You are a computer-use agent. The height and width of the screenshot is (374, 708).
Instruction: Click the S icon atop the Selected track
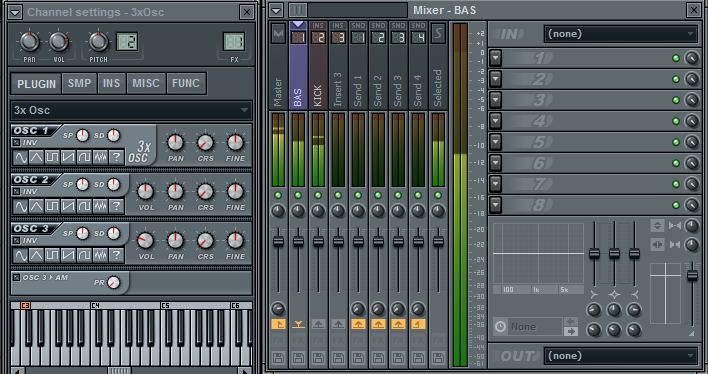pos(438,33)
